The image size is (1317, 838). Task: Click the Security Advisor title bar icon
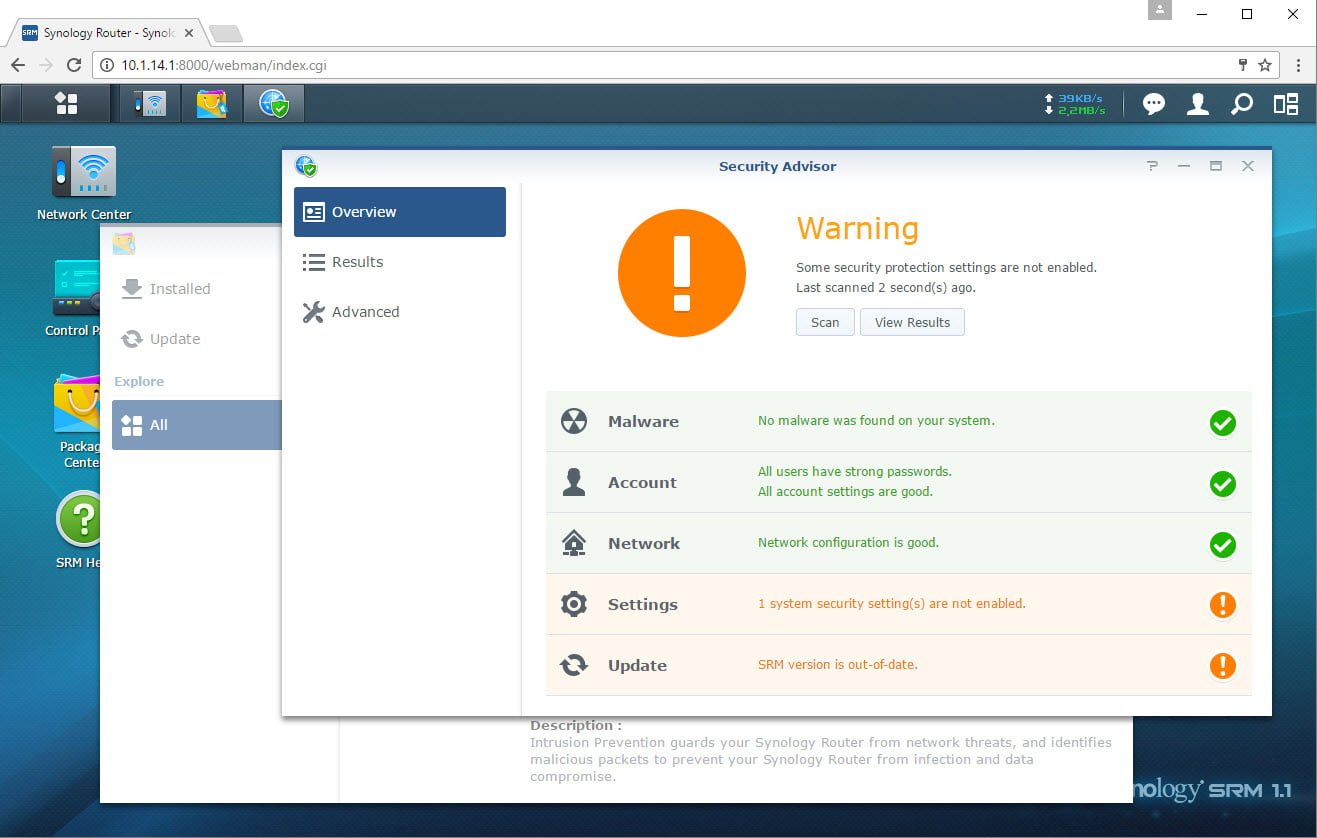click(306, 166)
